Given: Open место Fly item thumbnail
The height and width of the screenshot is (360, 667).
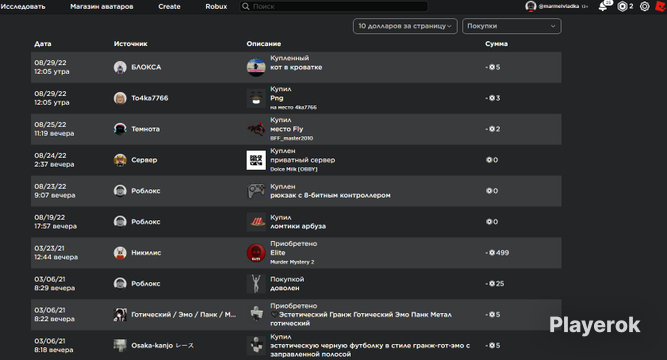Looking at the screenshot, I should pyautogui.click(x=256, y=129).
